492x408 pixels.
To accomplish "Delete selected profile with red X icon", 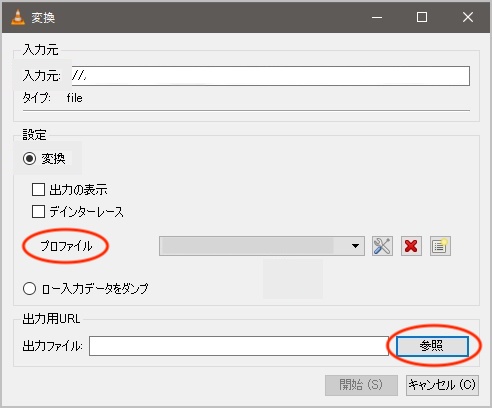I will [x=411, y=246].
